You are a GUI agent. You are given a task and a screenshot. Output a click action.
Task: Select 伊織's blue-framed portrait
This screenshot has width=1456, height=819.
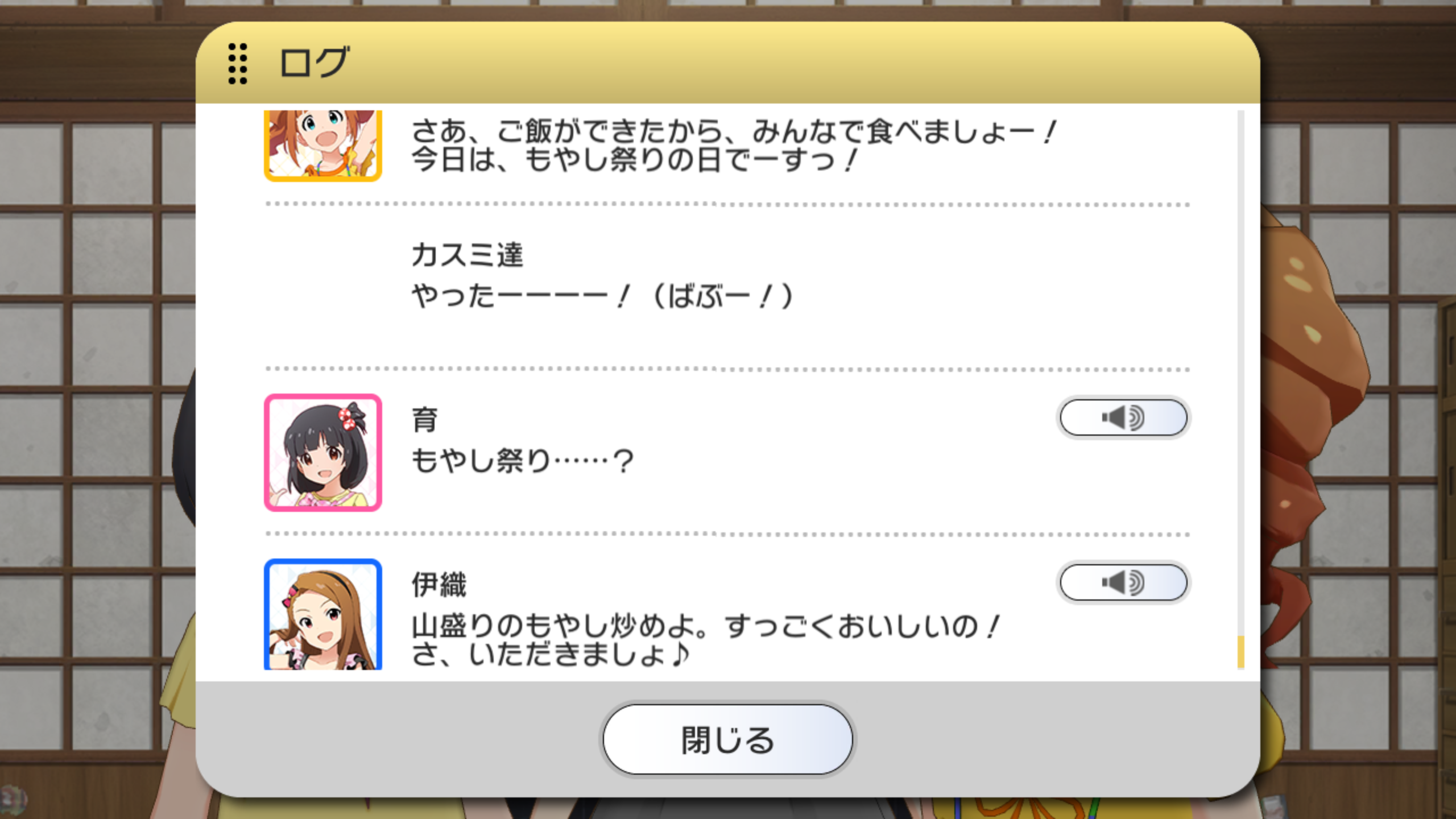pyautogui.click(x=322, y=614)
